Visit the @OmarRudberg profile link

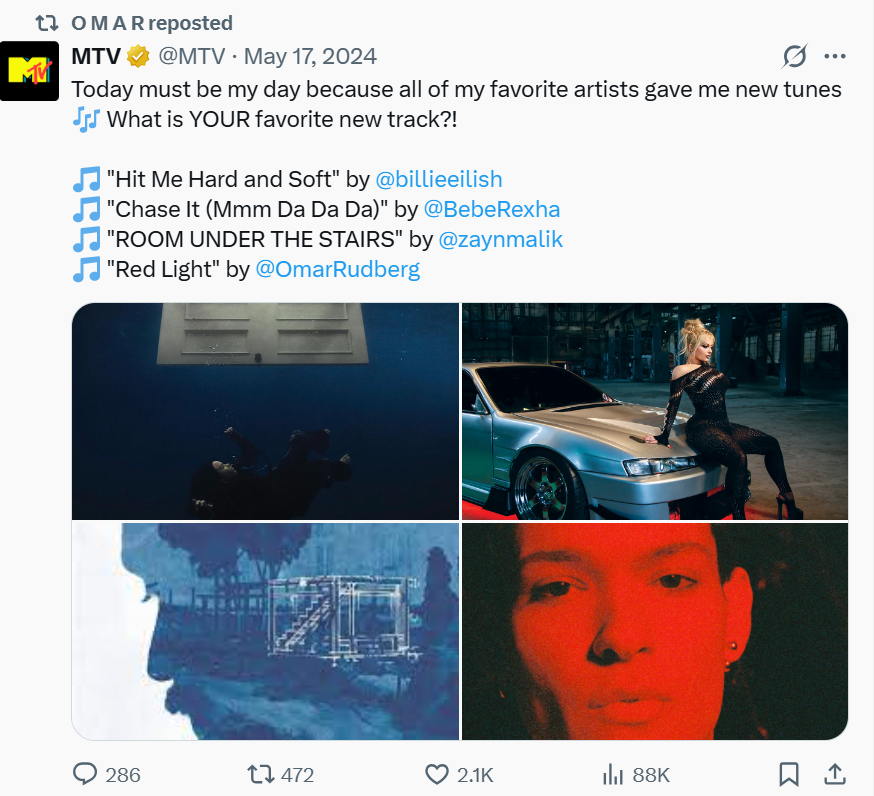338,270
